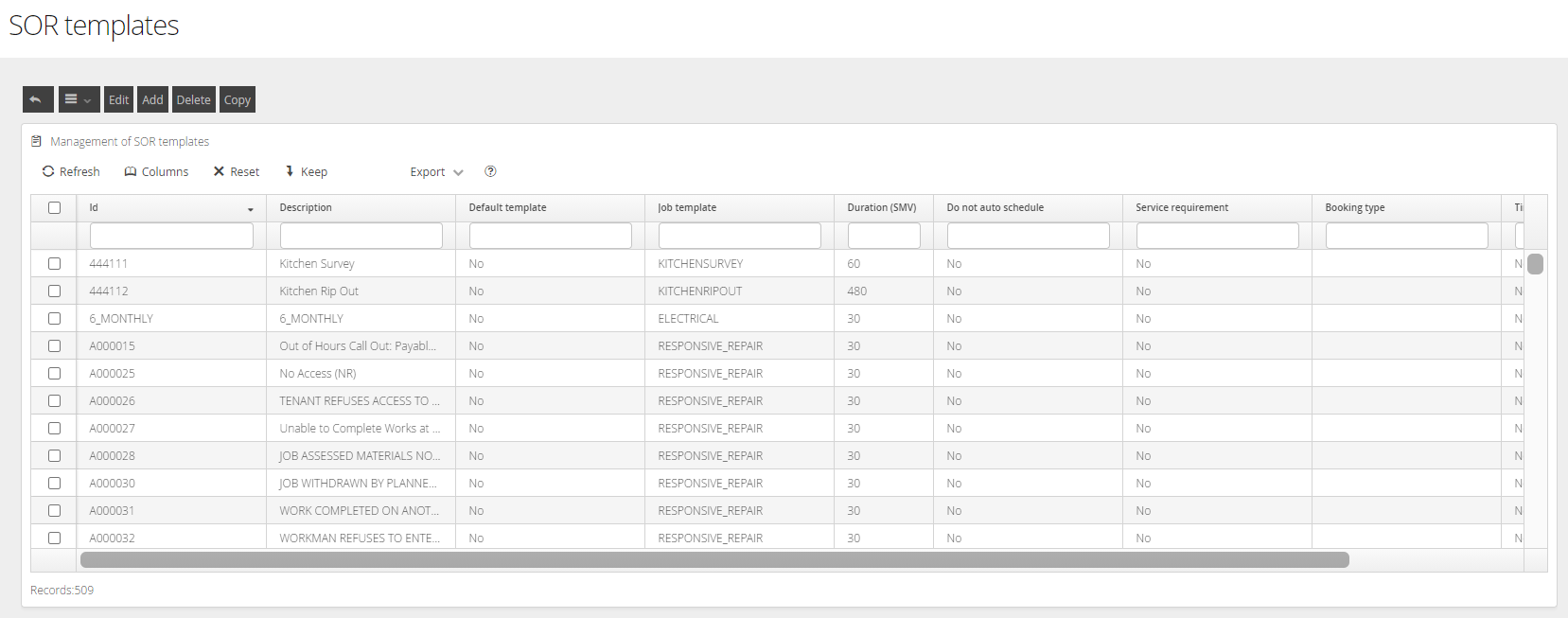Tick the checkbox for row A000025
This screenshot has width=1568, height=618.
(x=54, y=373)
